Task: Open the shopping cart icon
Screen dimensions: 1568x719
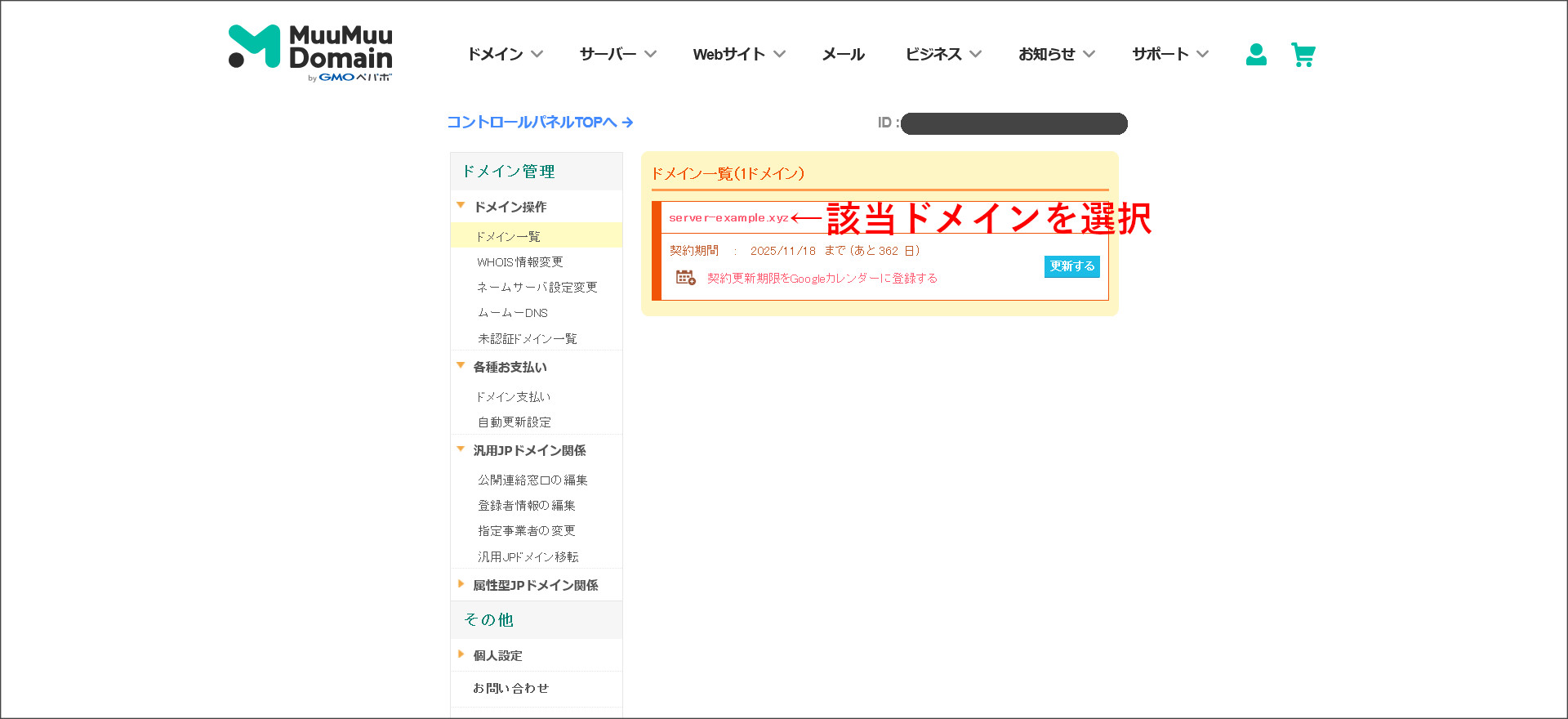Action: 1303,55
